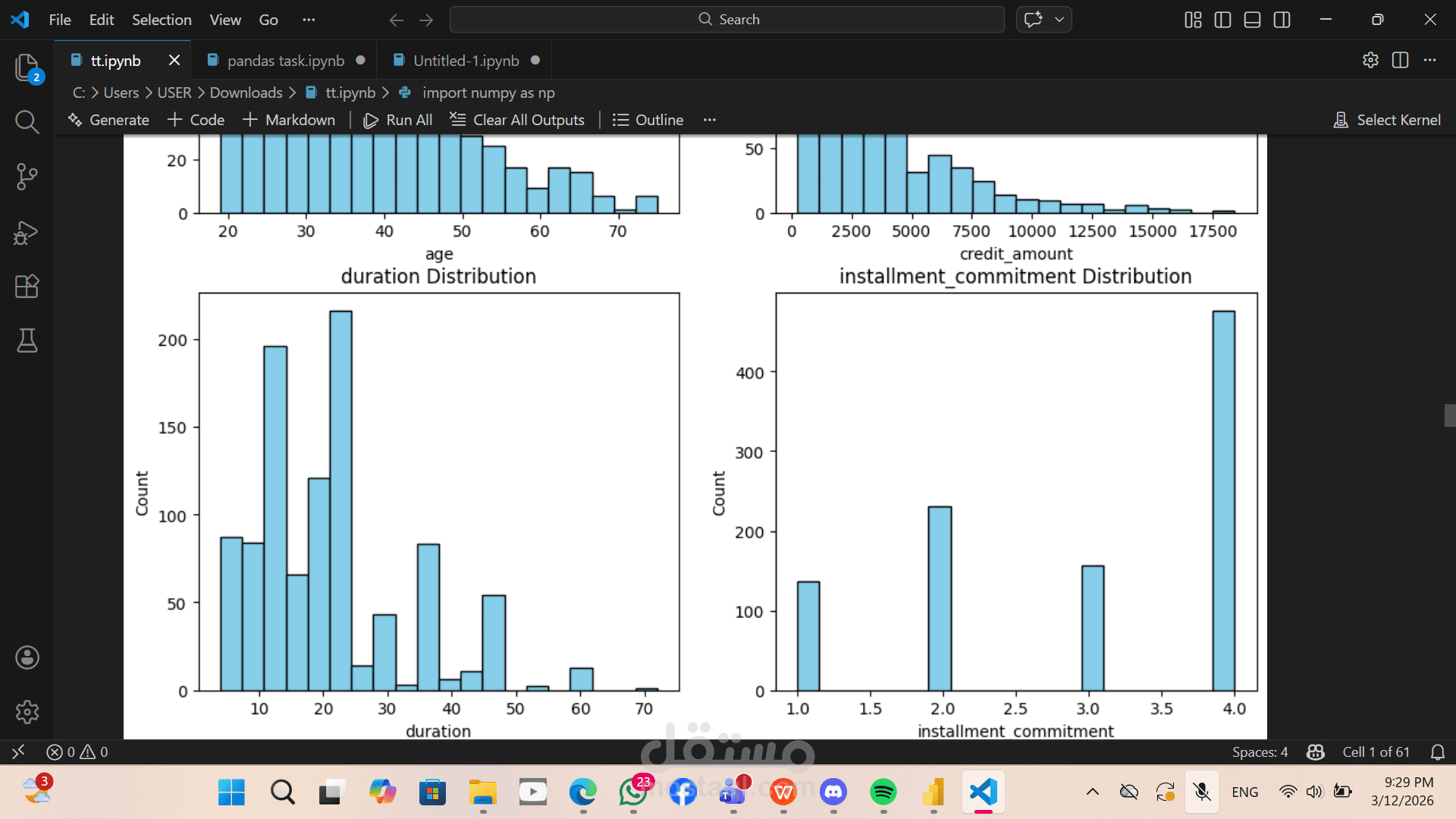The width and height of the screenshot is (1456, 819).
Task: Open the Explorer view in activity bar
Action: coord(27,67)
